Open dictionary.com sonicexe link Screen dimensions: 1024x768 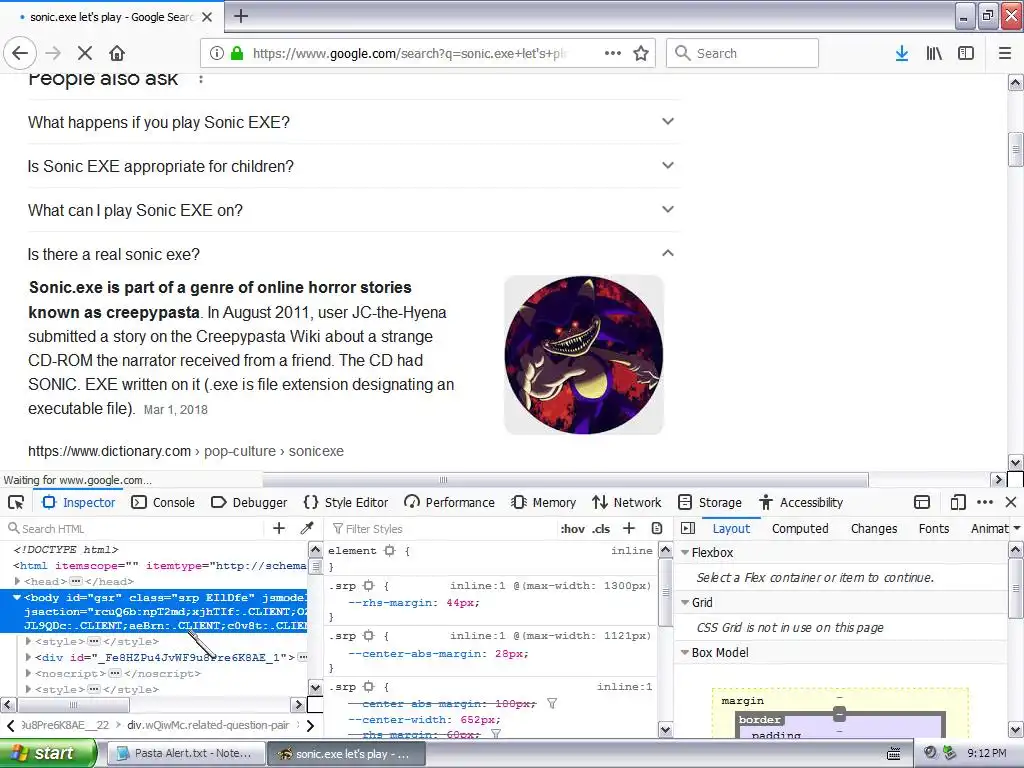185,451
